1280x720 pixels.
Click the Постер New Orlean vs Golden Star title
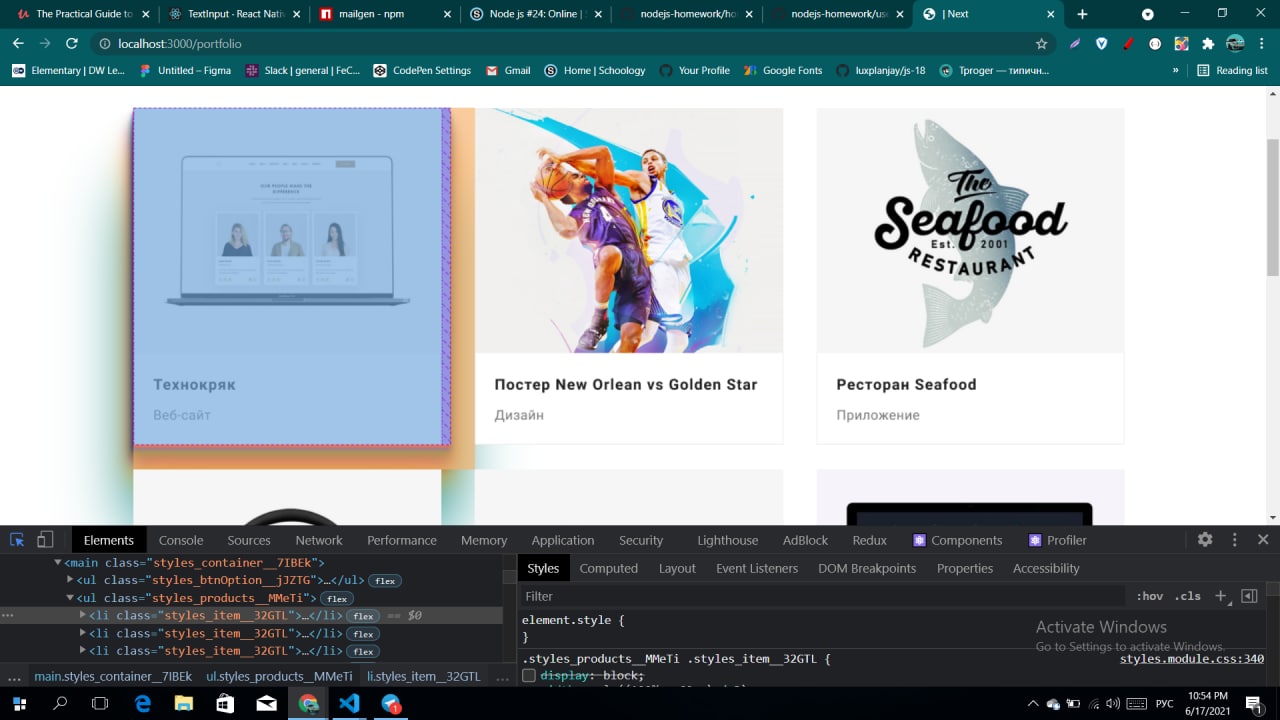coord(626,385)
